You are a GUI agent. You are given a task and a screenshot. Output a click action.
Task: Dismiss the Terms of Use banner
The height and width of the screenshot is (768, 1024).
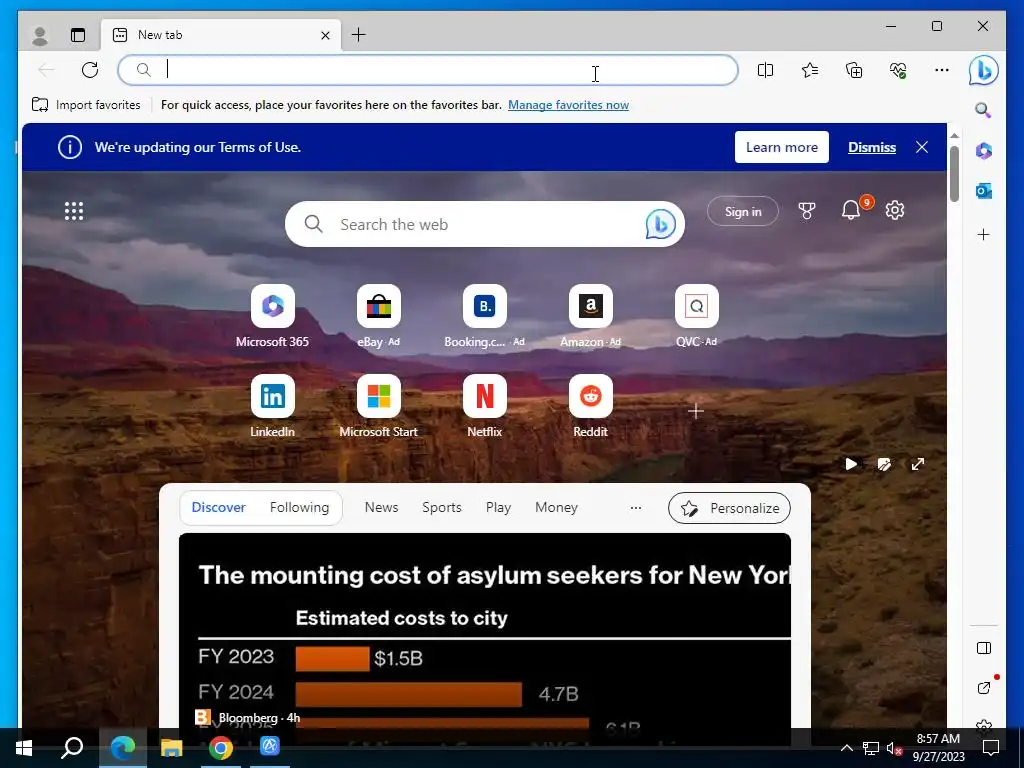[872, 147]
